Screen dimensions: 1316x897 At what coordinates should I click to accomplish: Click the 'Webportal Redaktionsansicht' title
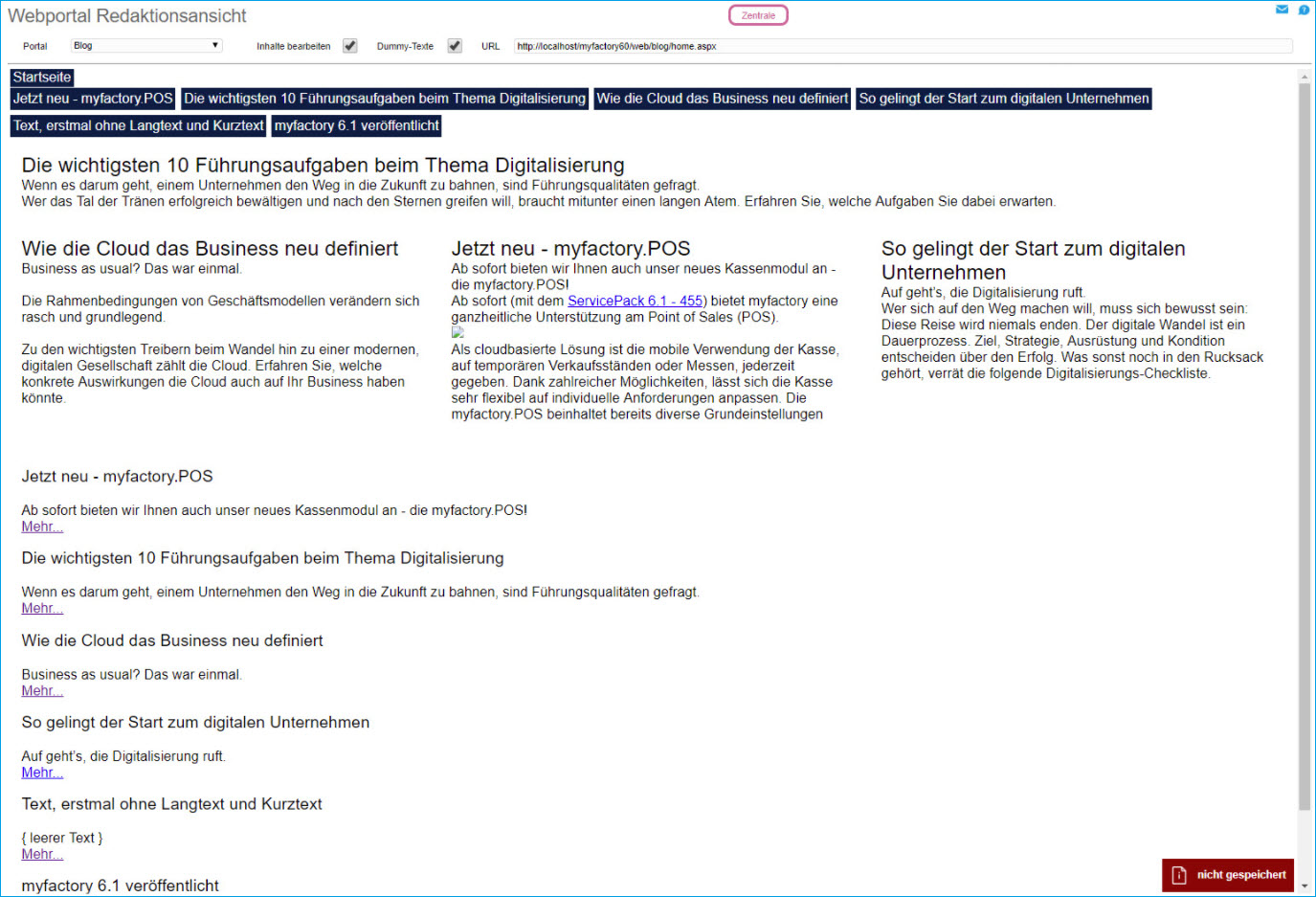coord(127,16)
